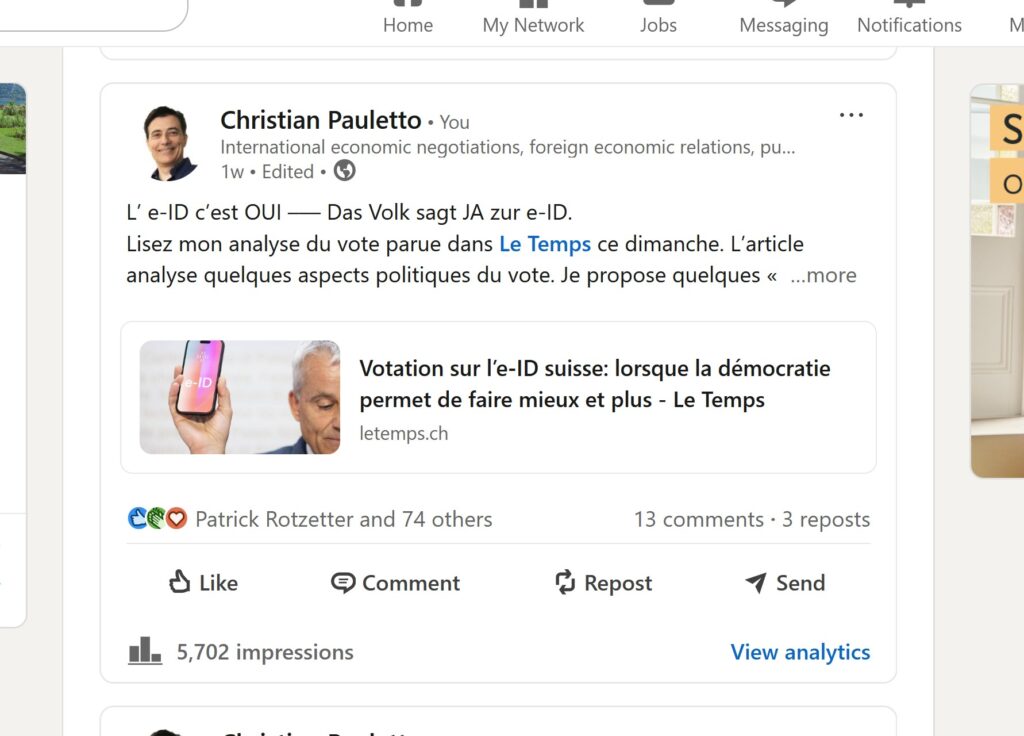The width and height of the screenshot is (1024, 736).
Task: Click View analytics for the post
Action: point(800,651)
